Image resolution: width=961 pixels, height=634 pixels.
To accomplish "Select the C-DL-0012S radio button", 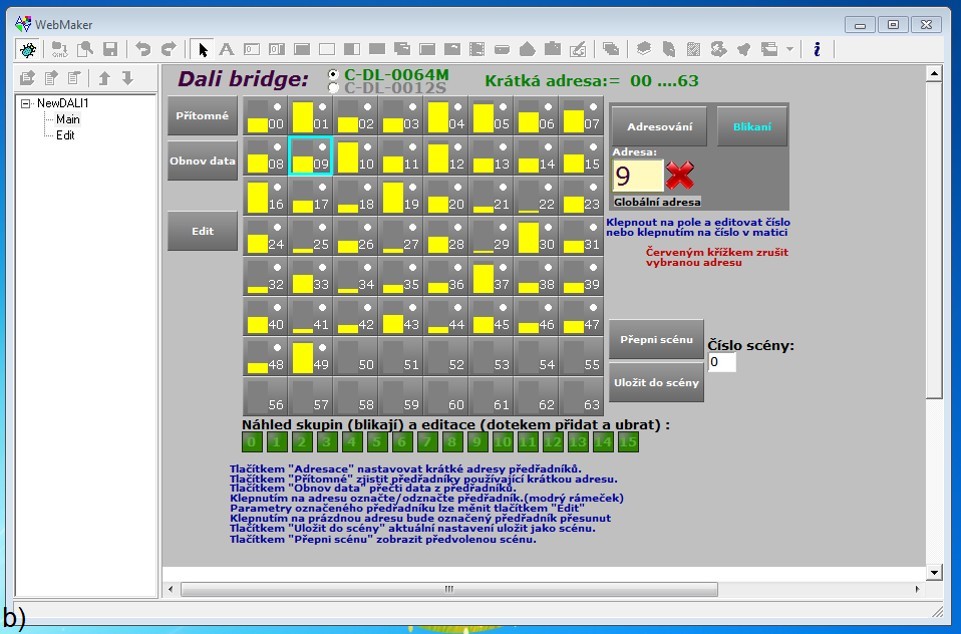I will (333, 88).
